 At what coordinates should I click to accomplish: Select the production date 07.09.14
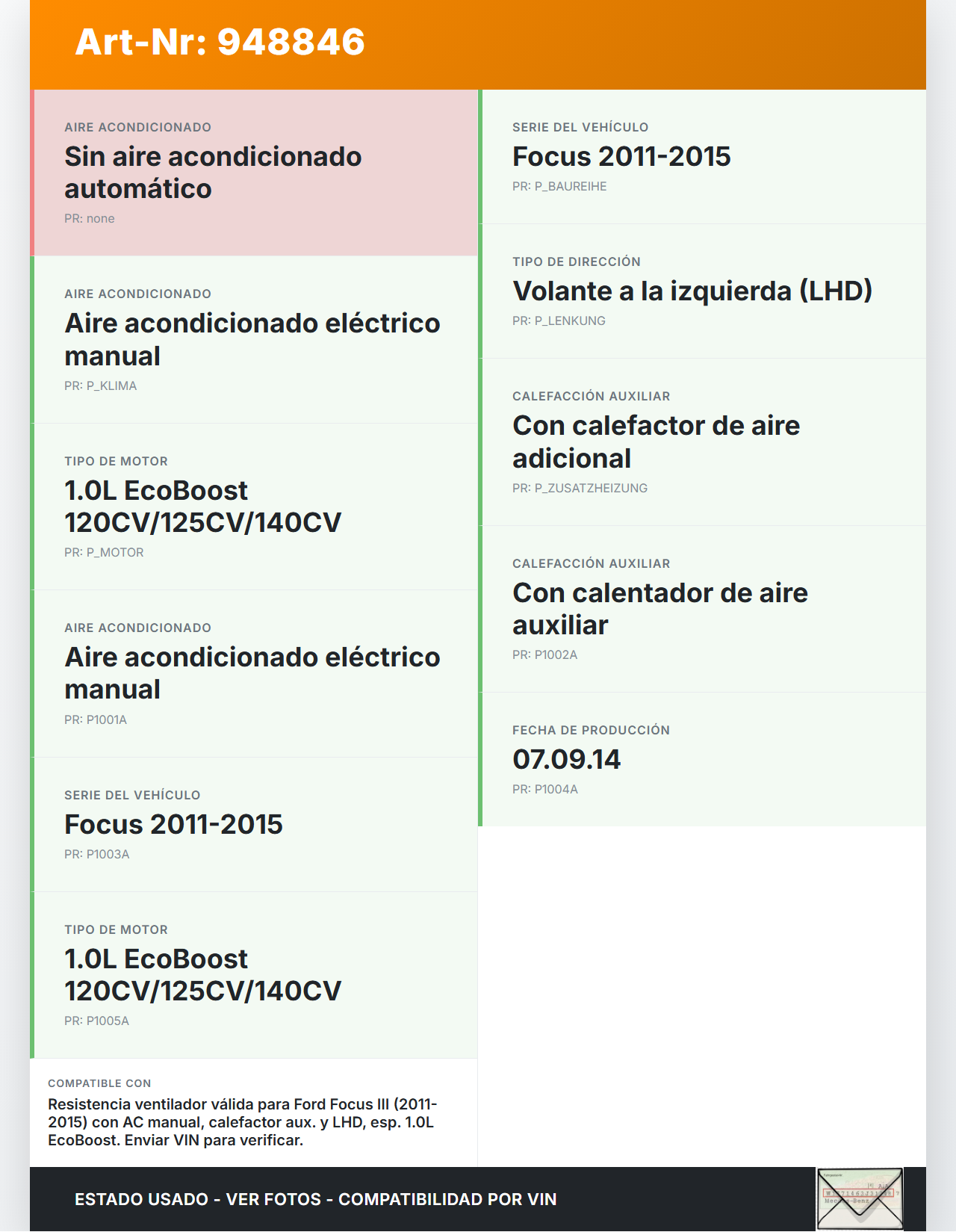point(566,759)
